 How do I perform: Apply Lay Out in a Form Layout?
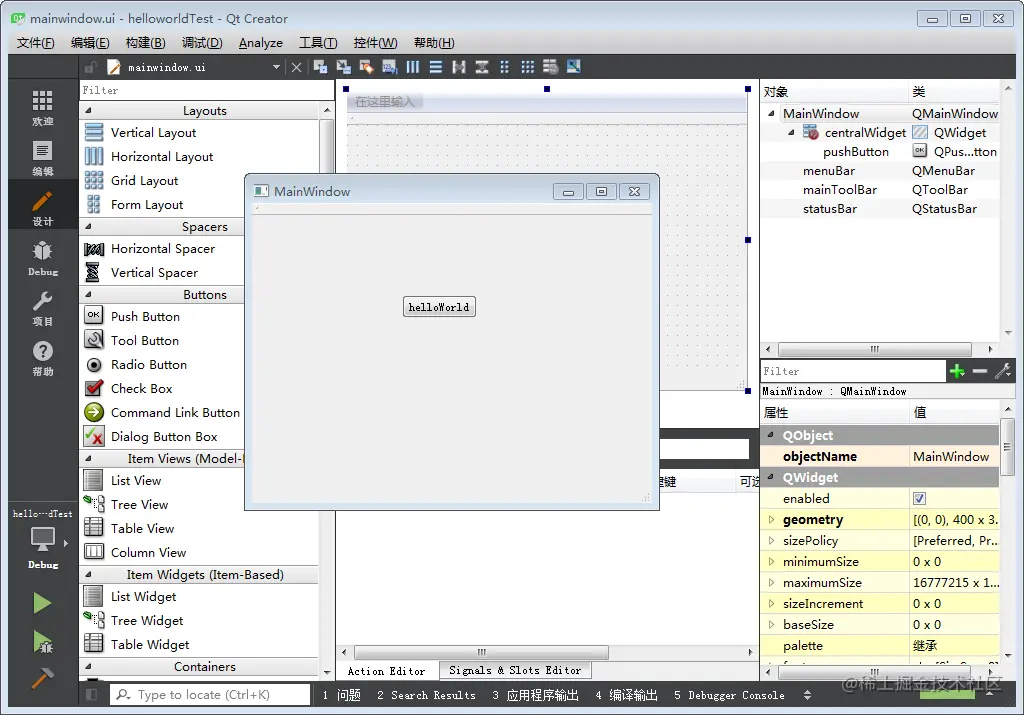click(505, 67)
